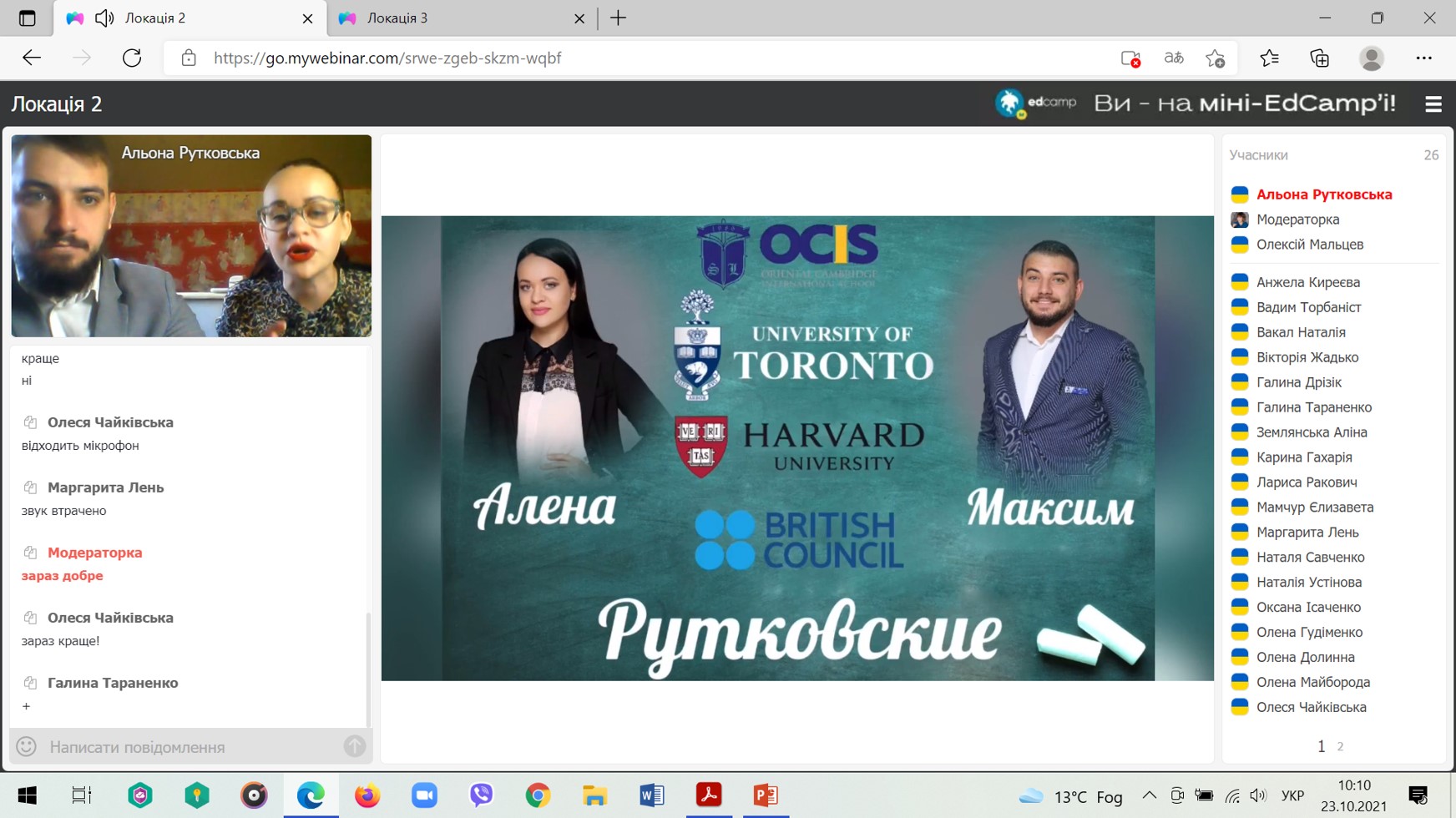
Task: Open a new browser tab
Action: point(618,18)
